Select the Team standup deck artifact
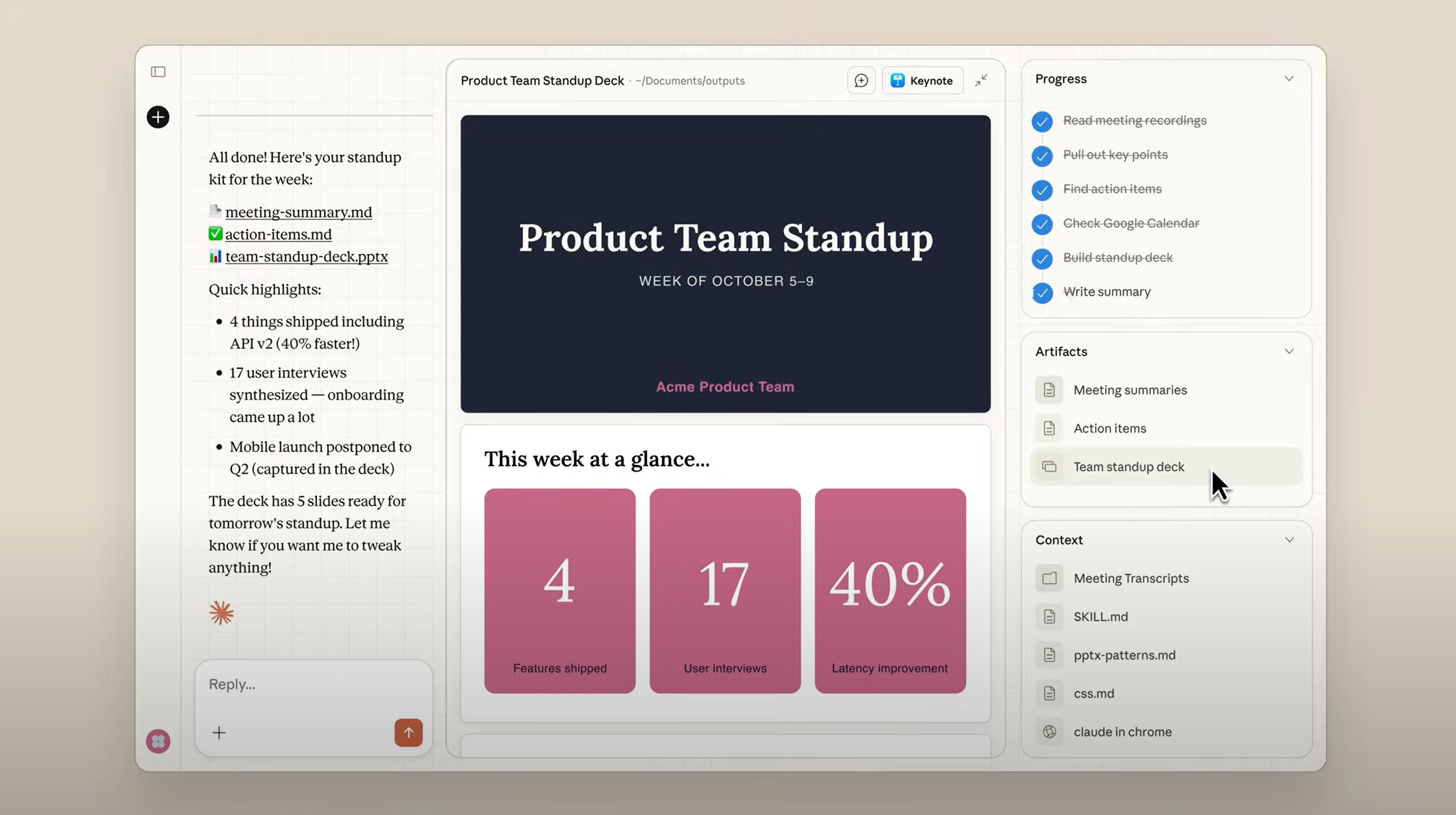Screen dimensions: 1456x815 pyautogui.click(x=1128, y=467)
